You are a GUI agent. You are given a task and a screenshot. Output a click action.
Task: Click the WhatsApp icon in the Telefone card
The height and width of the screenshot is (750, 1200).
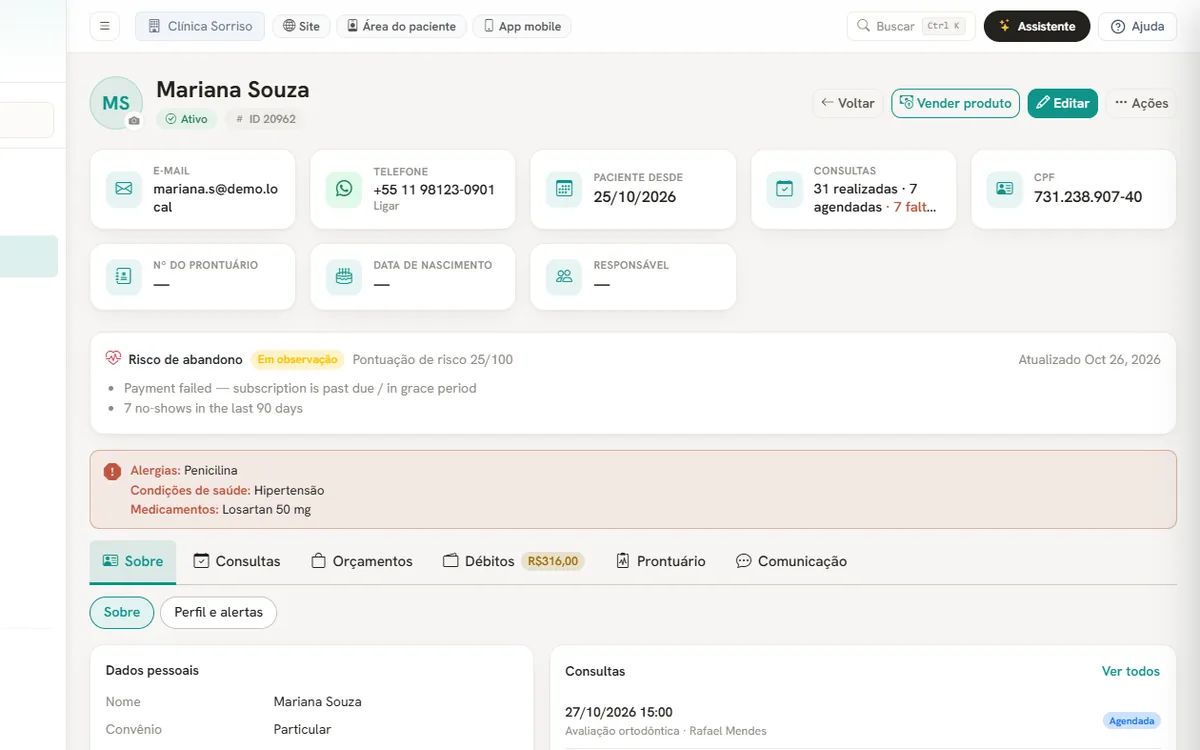pos(344,188)
